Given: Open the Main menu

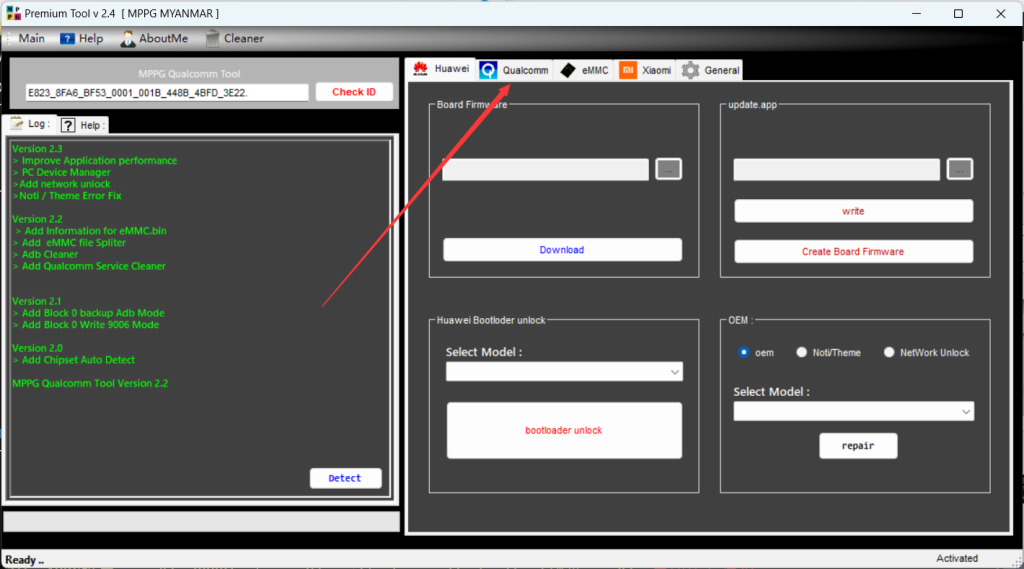Looking at the screenshot, I should 25,39.
